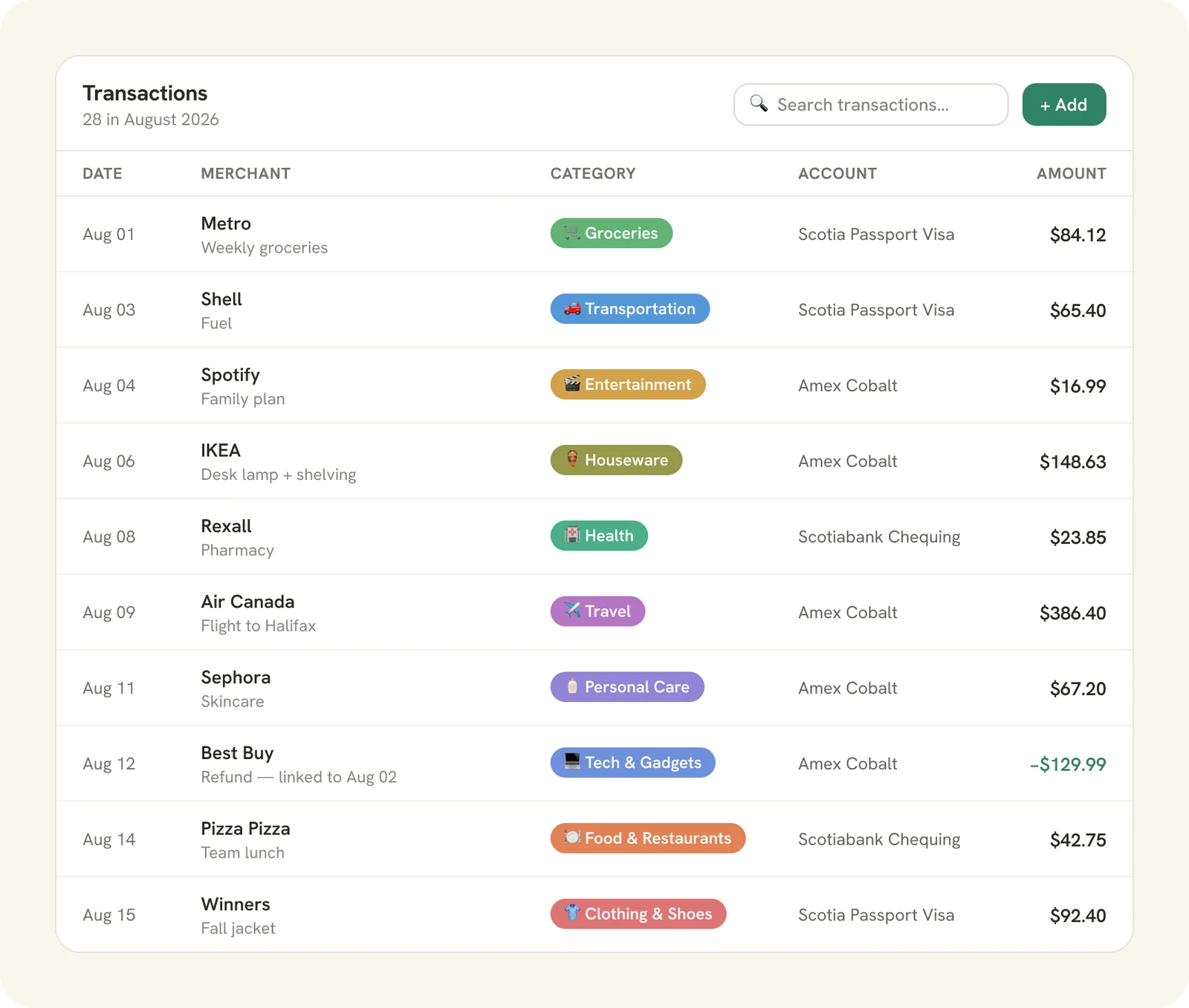Click Scotiabank Chequing in the Rexall row
This screenshot has width=1189, height=1008.
tap(879, 537)
